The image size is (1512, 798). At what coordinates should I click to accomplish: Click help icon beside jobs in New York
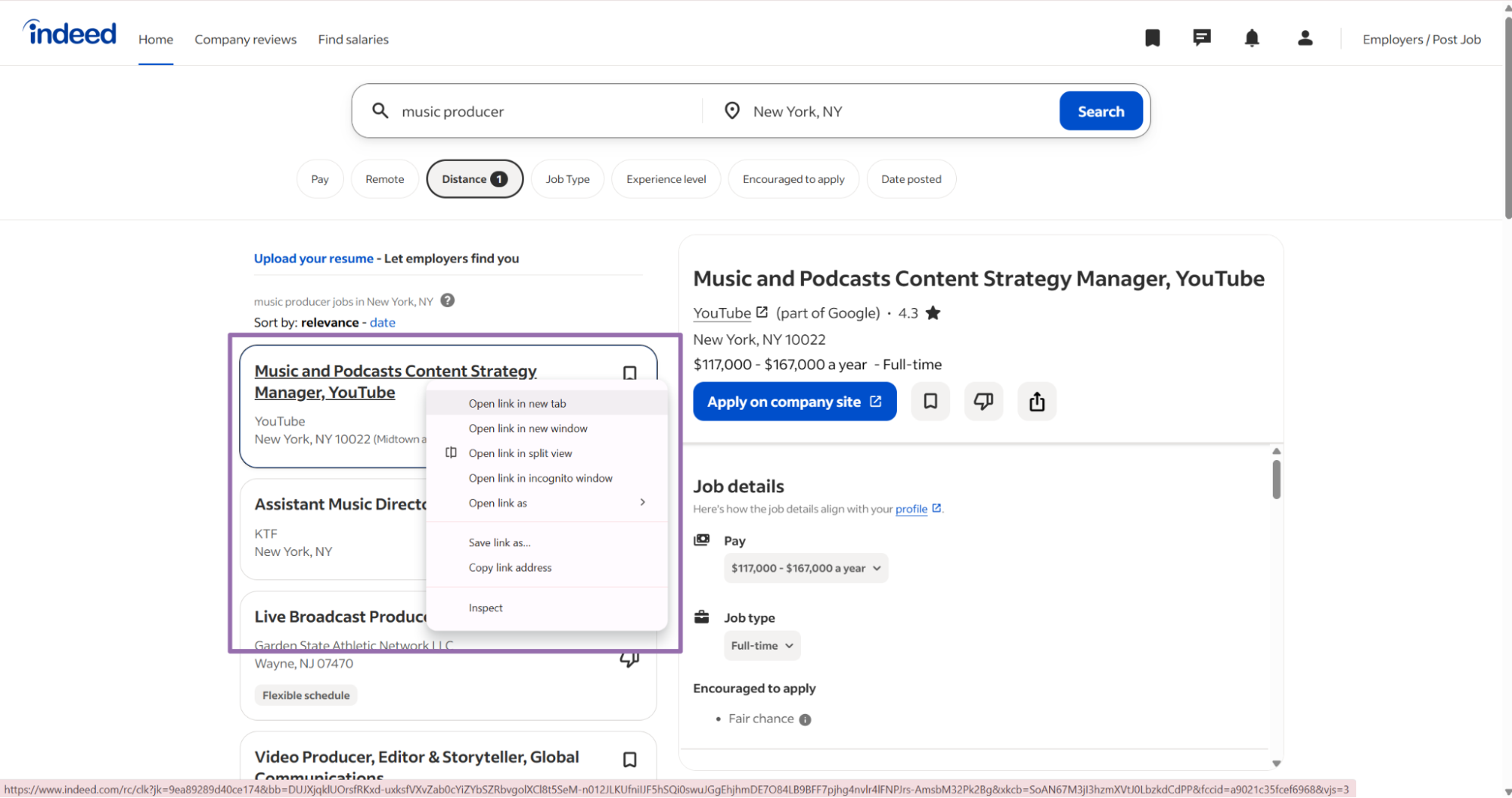(x=448, y=300)
